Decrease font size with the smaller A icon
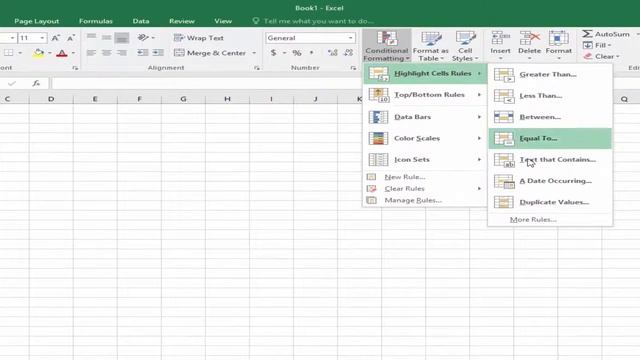640x360 pixels. pyautogui.click(x=71, y=38)
